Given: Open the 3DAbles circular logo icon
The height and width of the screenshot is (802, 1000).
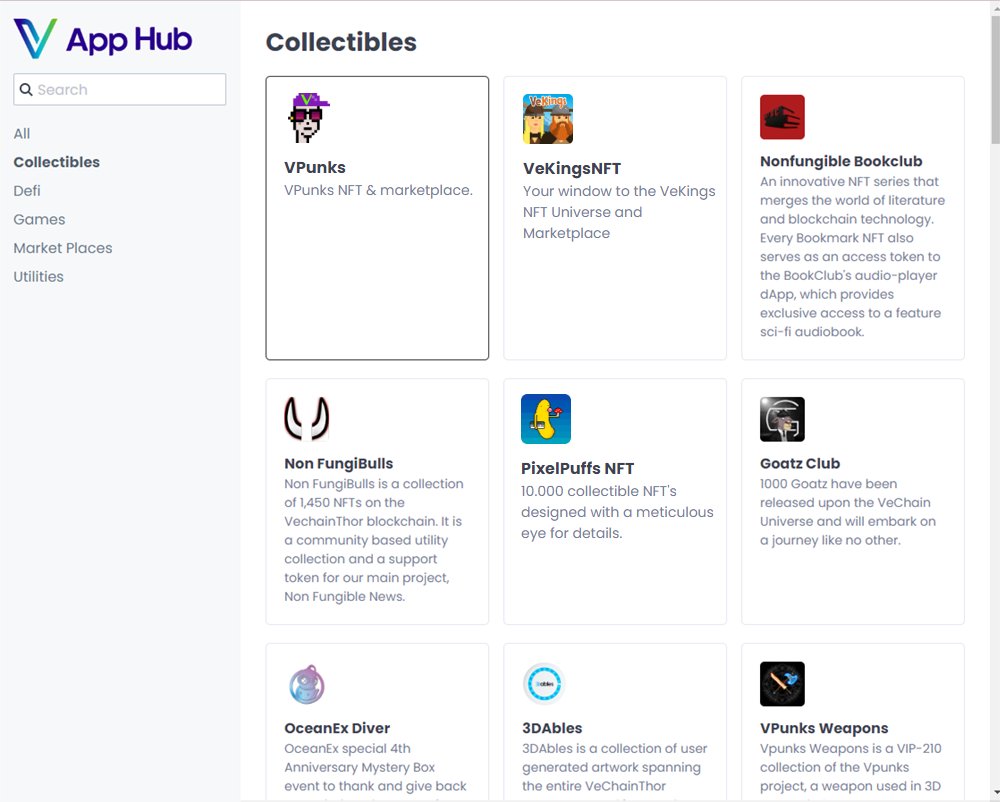Looking at the screenshot, I should point(544,683).
